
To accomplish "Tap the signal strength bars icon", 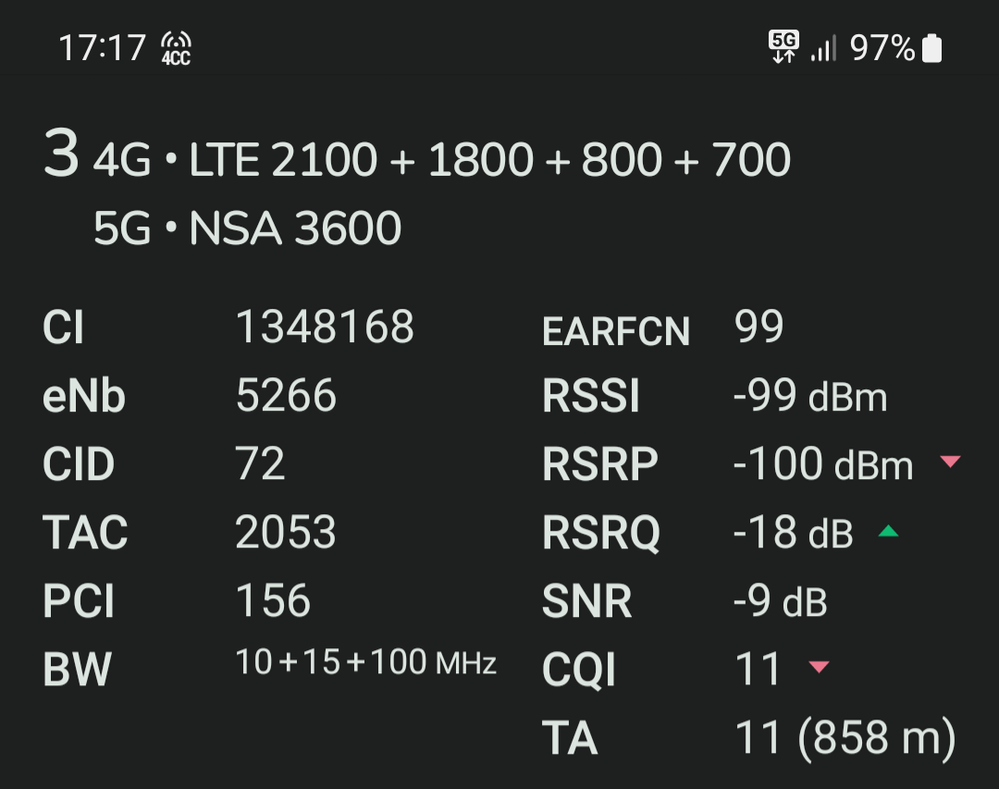I will click(823, 48).
